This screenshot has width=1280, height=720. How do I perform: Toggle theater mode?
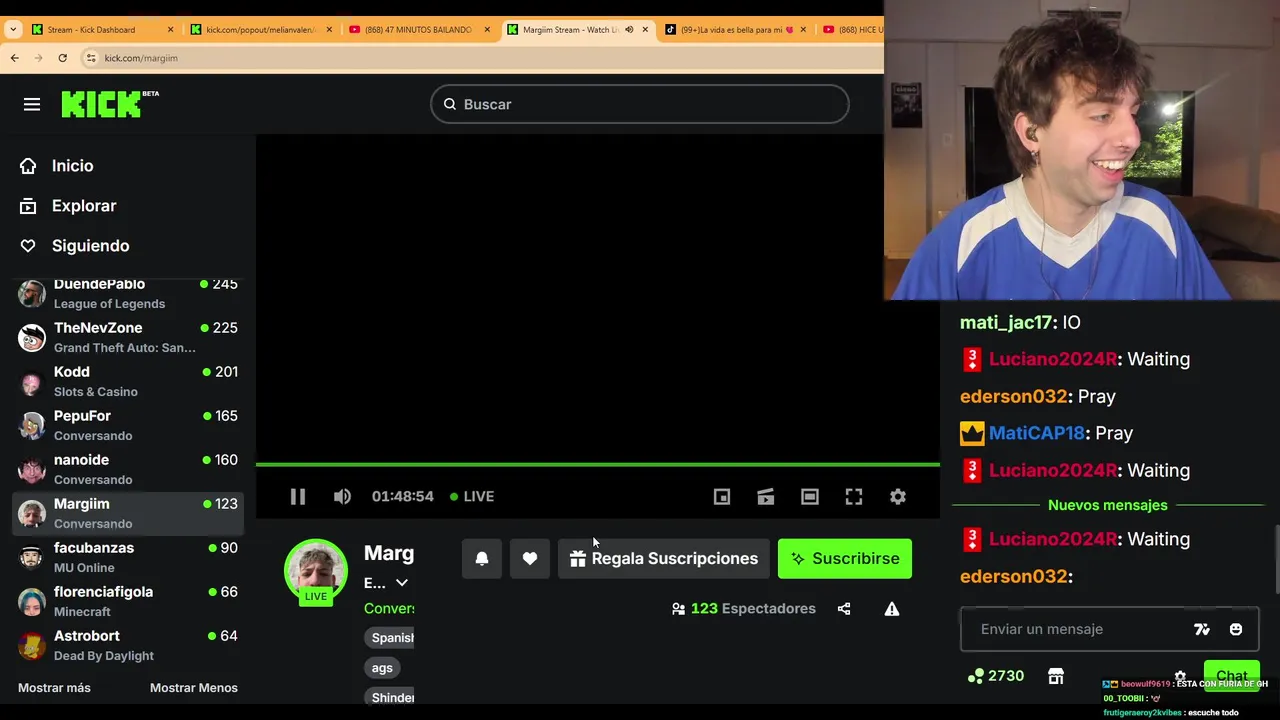(810, 496)
